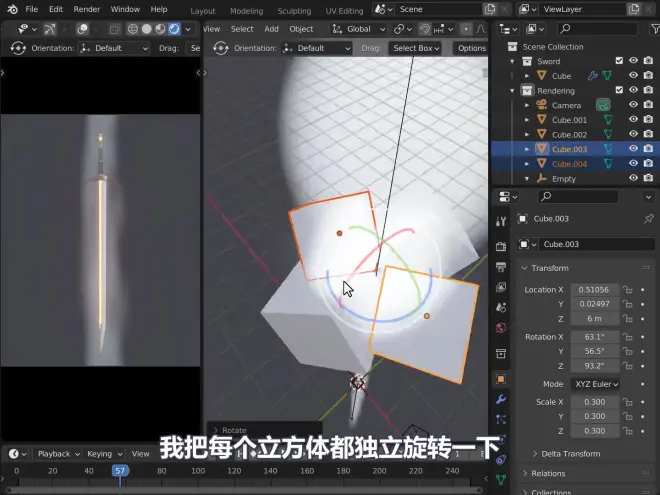Open the Tool properties tab
The height and width of the screenshot is (495, 660).
point(501,221)
